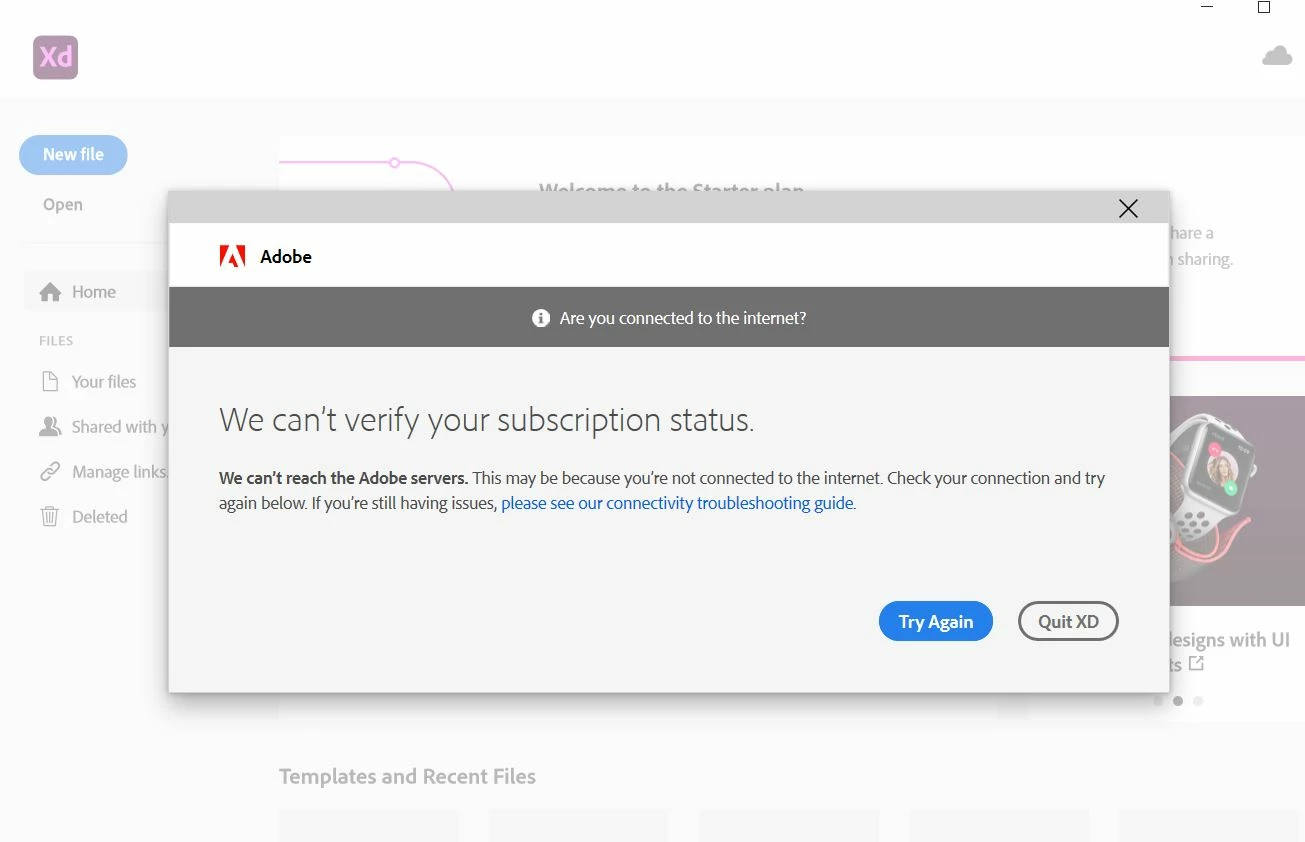This screenshot has width=1305, height=842.
Task: Click the Deleted trash can icon
Action: (x=49, y=517)
